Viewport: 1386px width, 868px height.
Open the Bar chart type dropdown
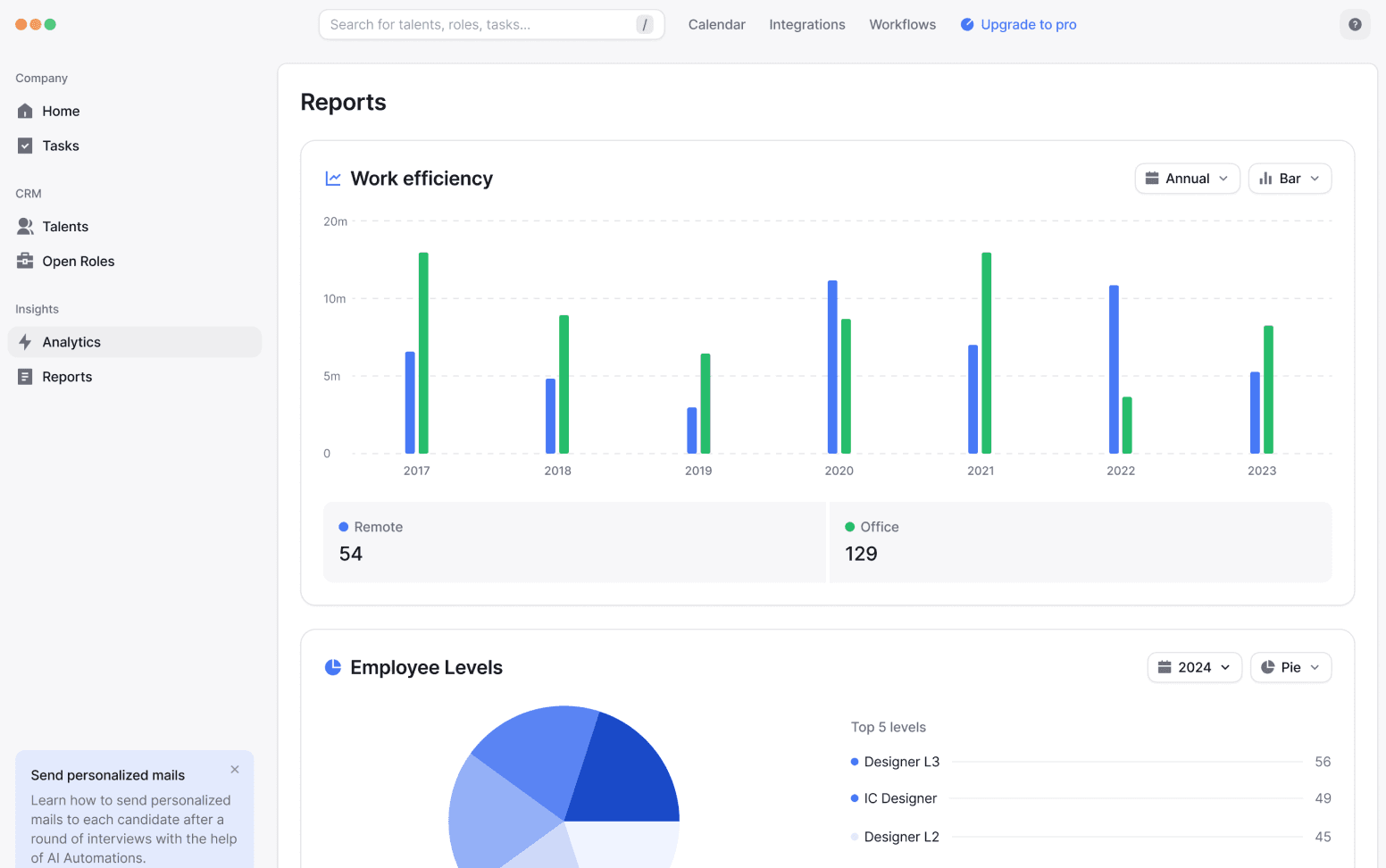pyautogui.click(x=1289, y=179)
